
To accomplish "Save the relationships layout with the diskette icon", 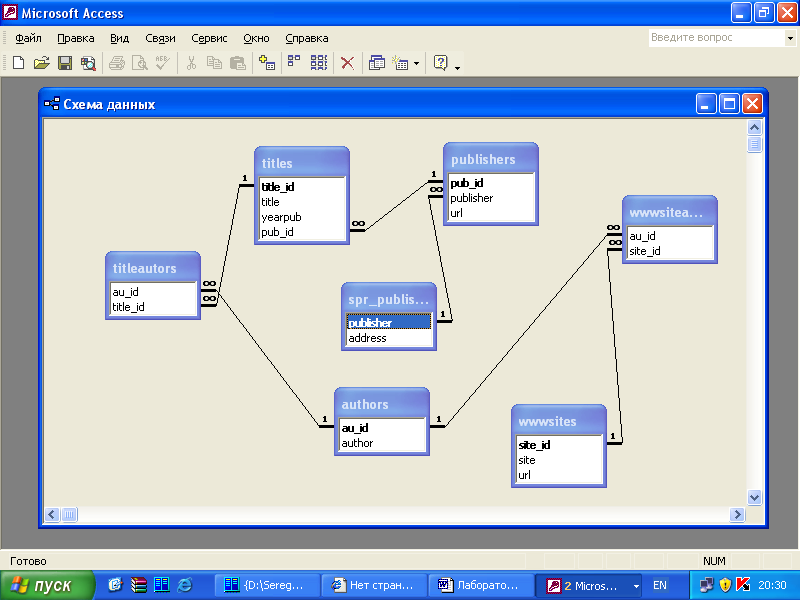I will click(x=65, y=63).
